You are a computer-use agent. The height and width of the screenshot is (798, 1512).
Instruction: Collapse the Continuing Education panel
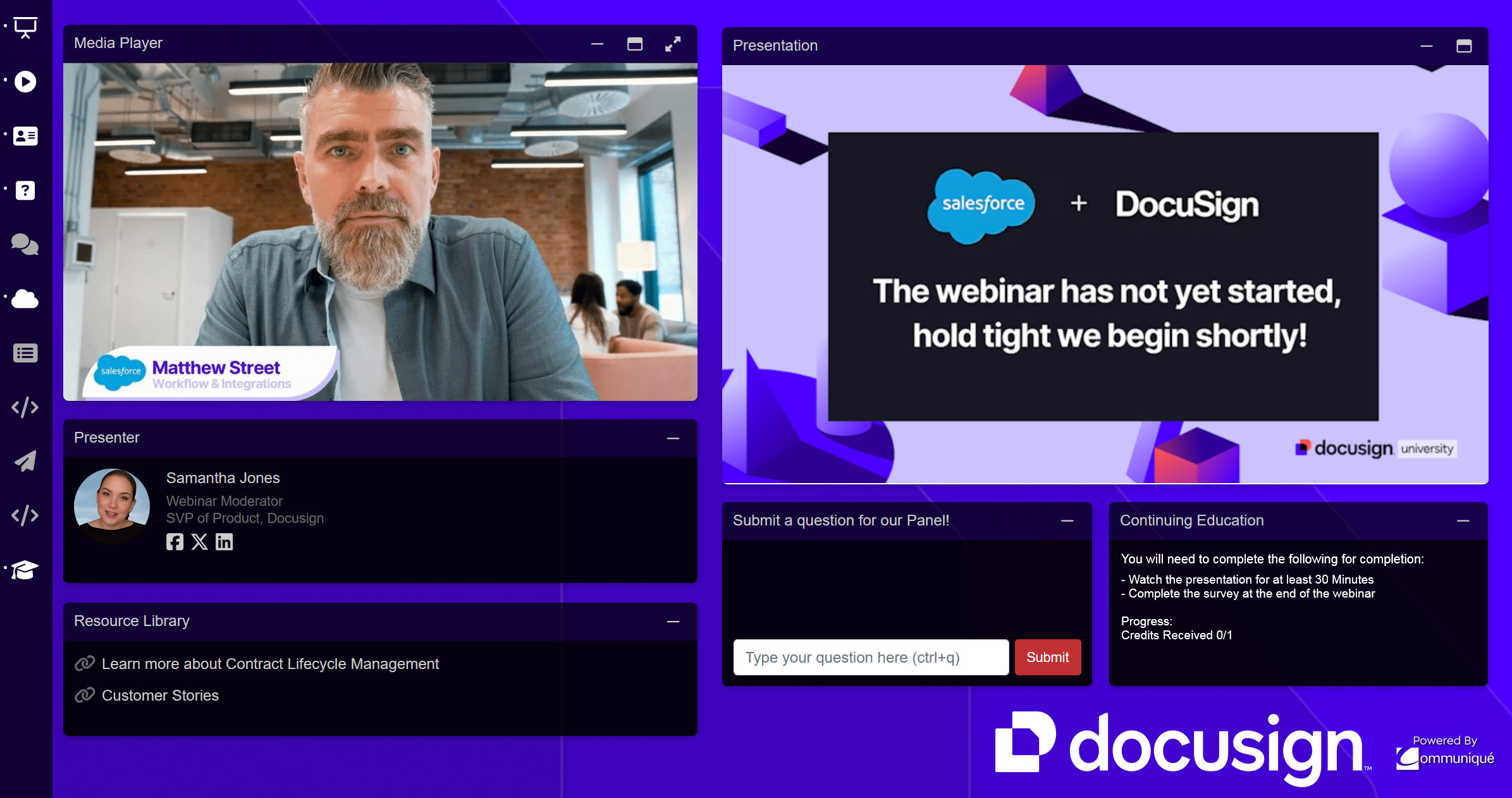(1463, 520)
